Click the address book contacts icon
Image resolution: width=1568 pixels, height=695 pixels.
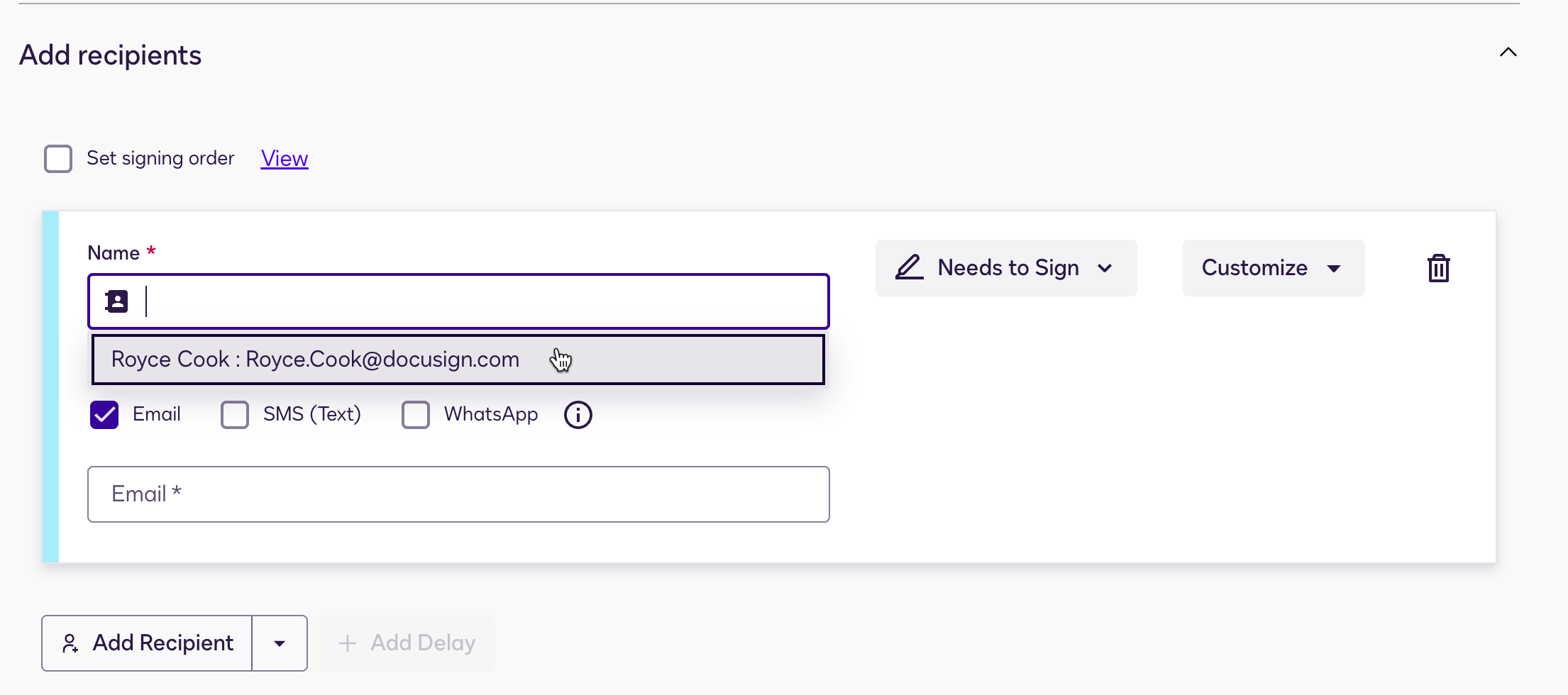coord(116,301)
